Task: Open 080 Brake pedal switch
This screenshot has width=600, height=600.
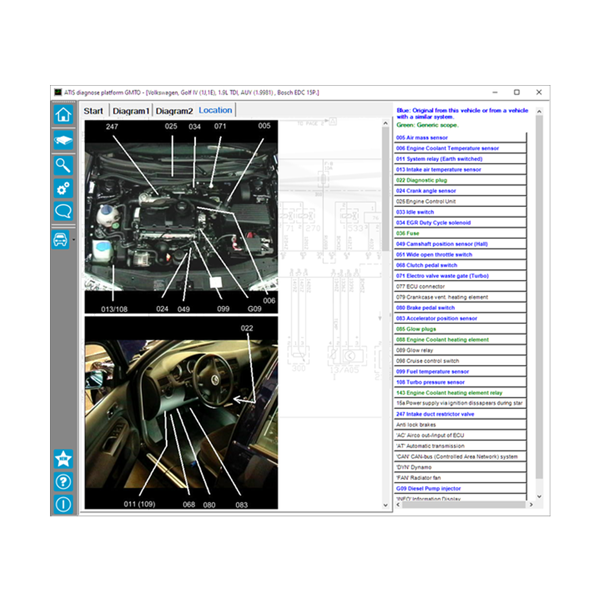Action: [460, 308]
